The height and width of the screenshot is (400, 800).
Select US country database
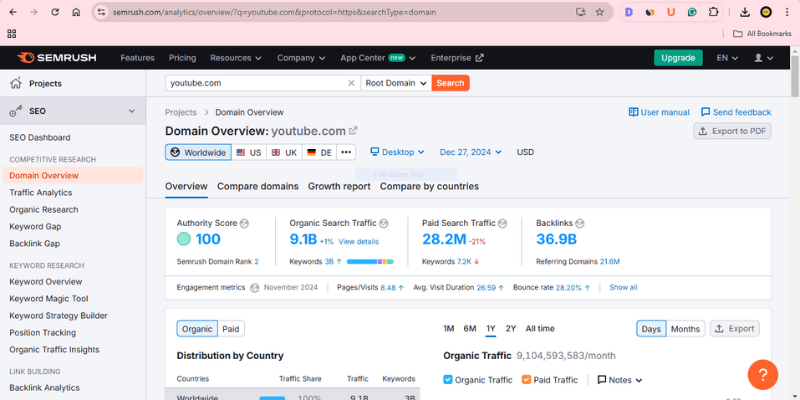click(x=249, y=152)
